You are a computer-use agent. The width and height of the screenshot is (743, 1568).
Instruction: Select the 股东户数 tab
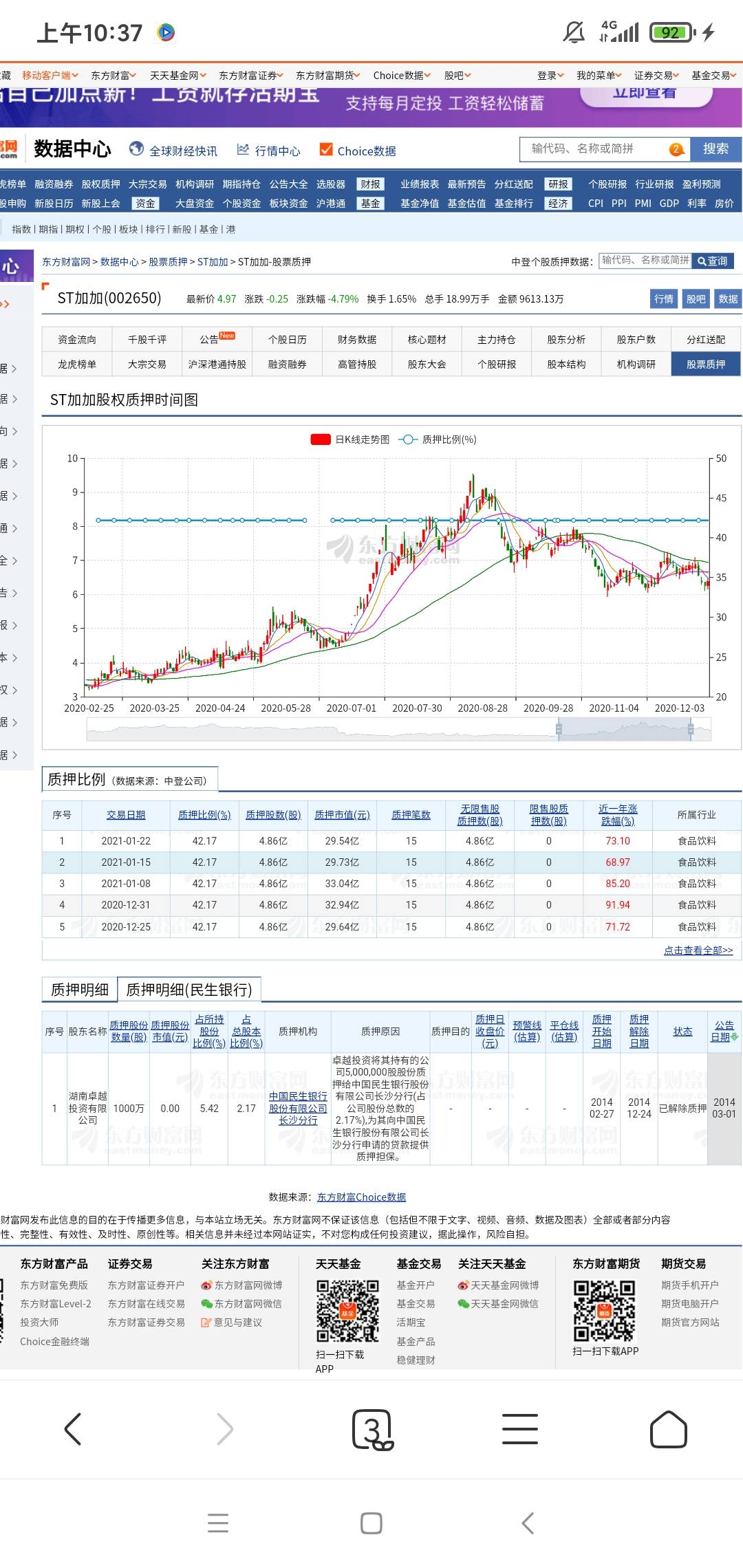tap(636, 339)
